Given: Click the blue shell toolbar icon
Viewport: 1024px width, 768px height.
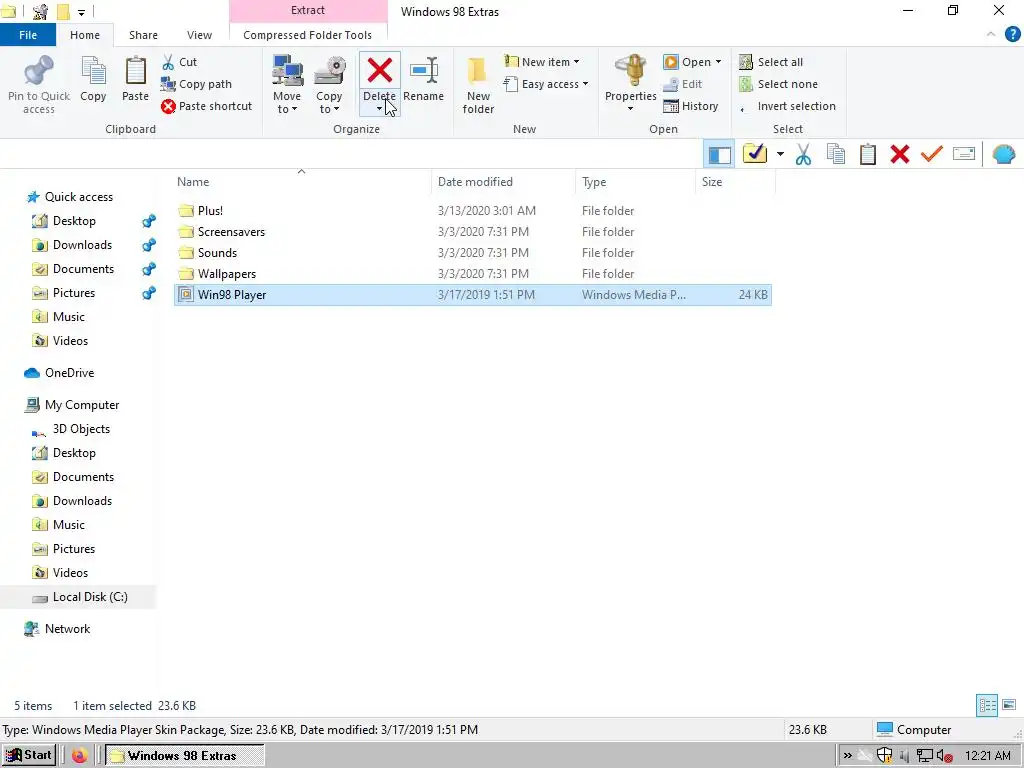Looking at the screenshot, I should [1003, 155].
